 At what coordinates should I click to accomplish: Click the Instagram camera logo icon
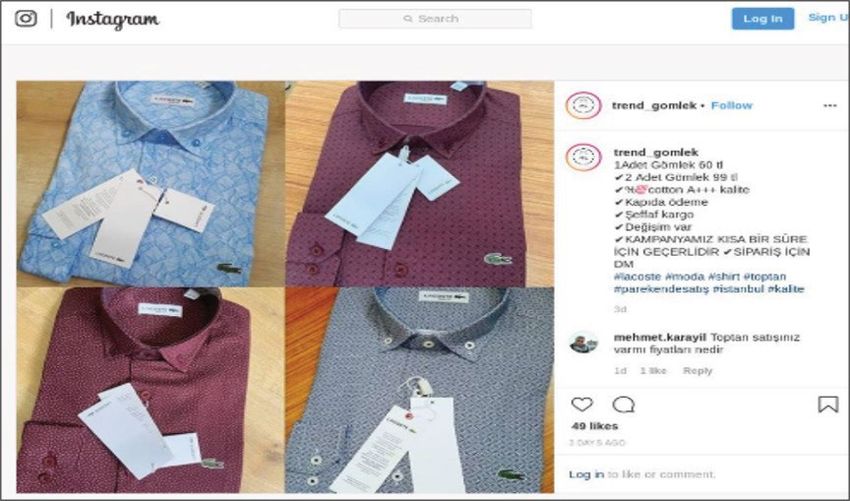[x=25, y=18]
